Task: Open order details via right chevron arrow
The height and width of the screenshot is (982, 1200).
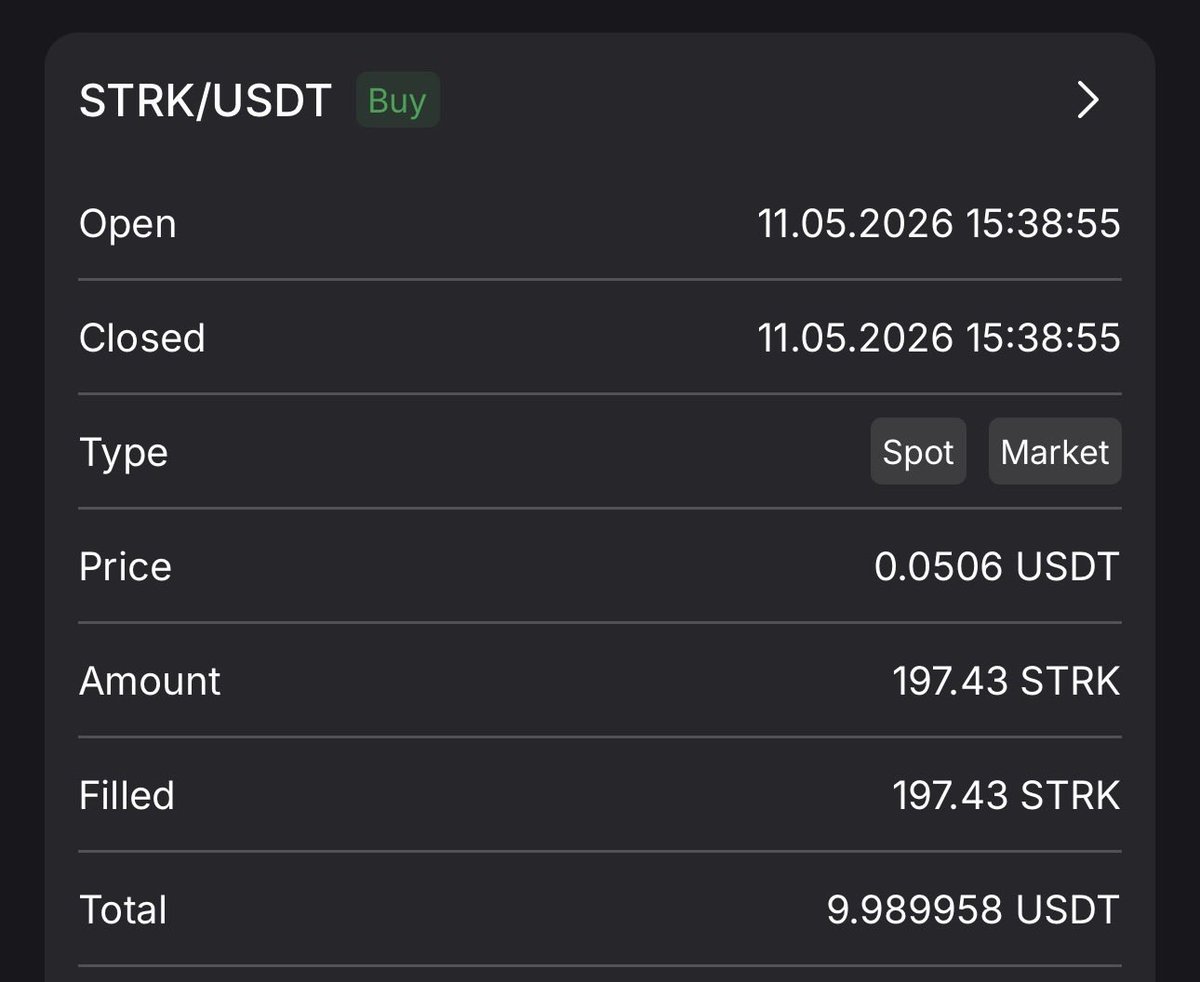Action: [x=1088, y=100]
